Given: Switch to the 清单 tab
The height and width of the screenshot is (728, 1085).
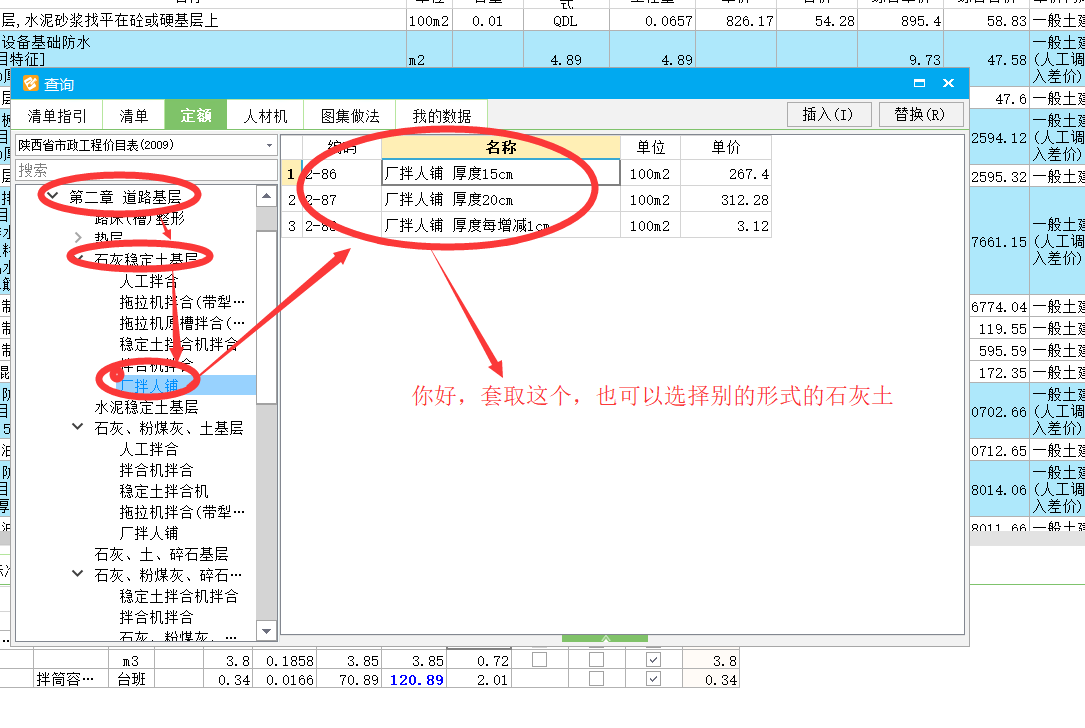Looking at the screenshot, I should [134, 116].
